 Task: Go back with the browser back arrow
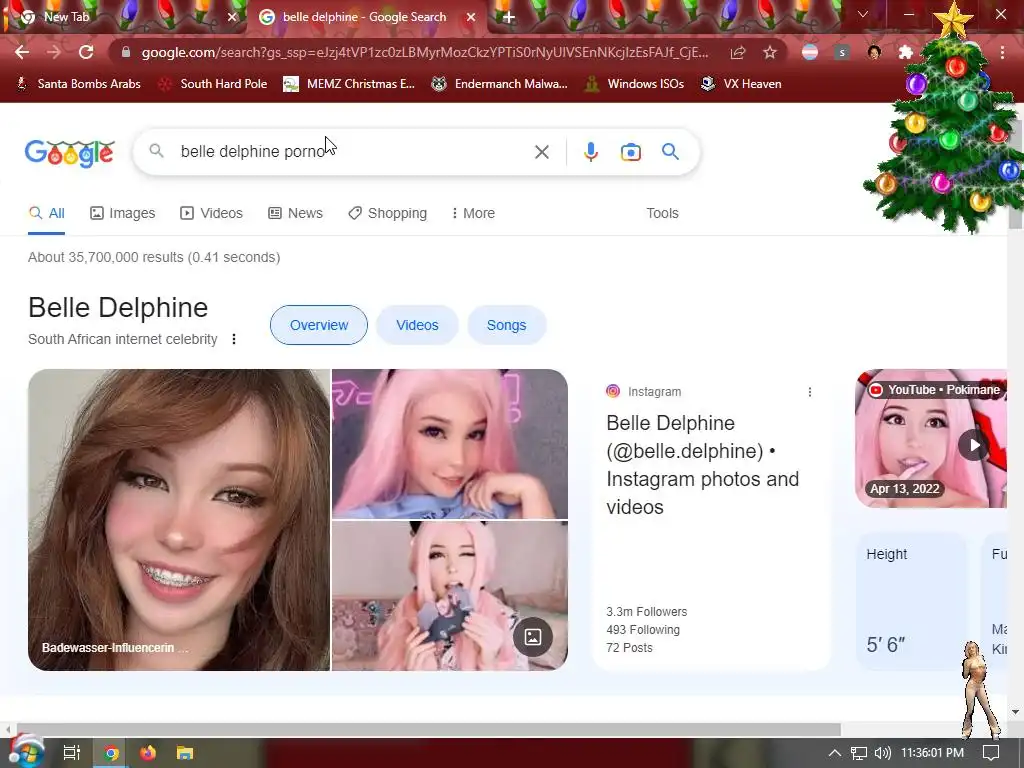22,52
